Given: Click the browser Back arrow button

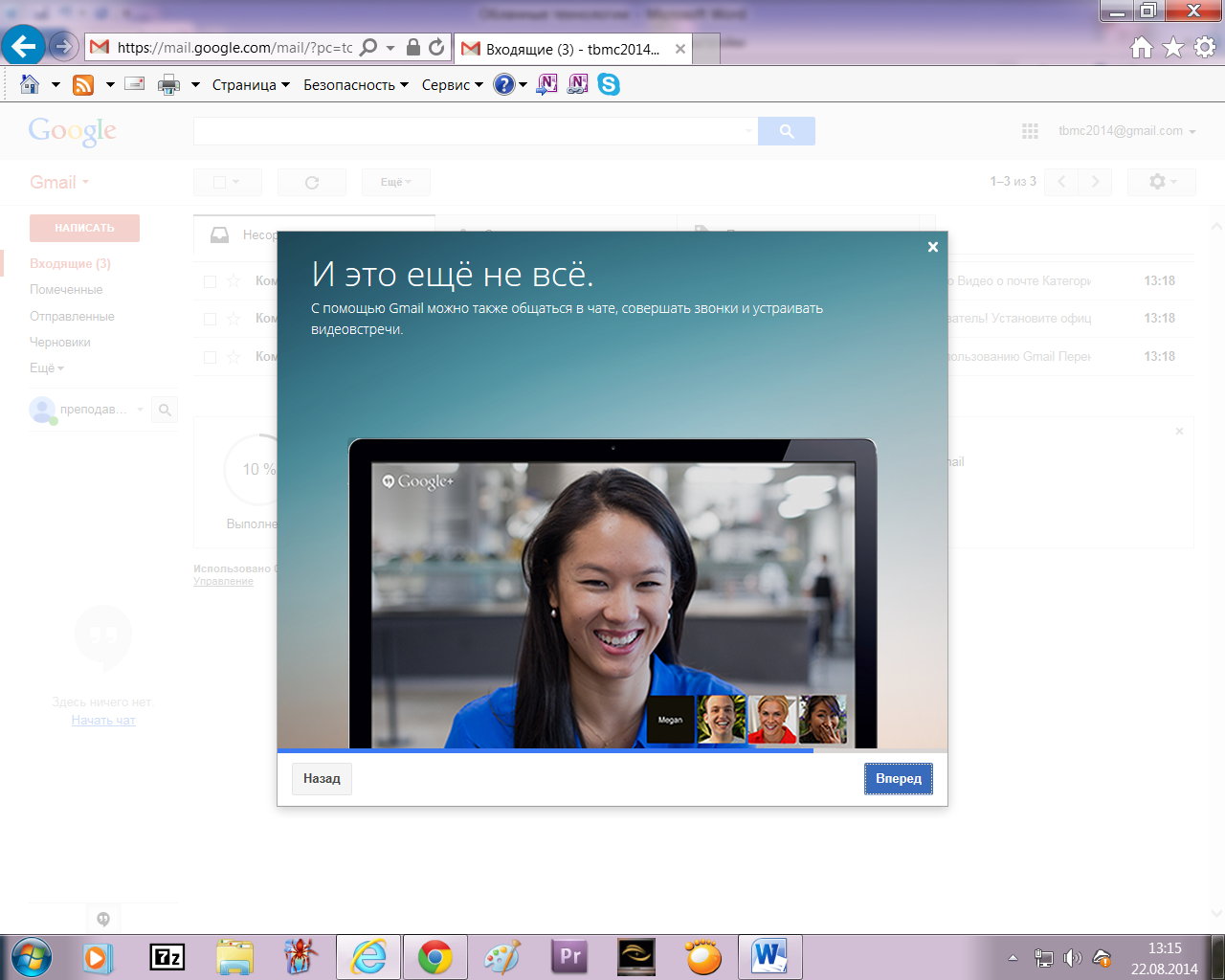Looking at the screenshot, I should click(24, 45).
